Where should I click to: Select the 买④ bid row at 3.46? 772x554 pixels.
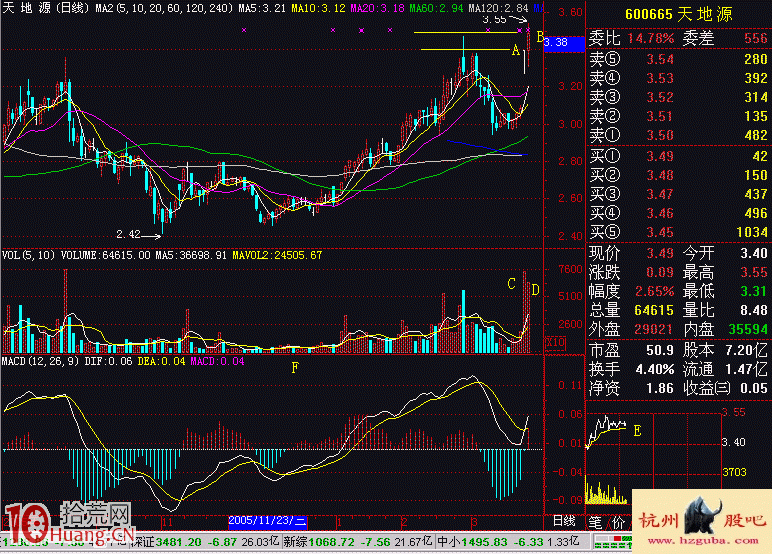click(x=678, y=213)
